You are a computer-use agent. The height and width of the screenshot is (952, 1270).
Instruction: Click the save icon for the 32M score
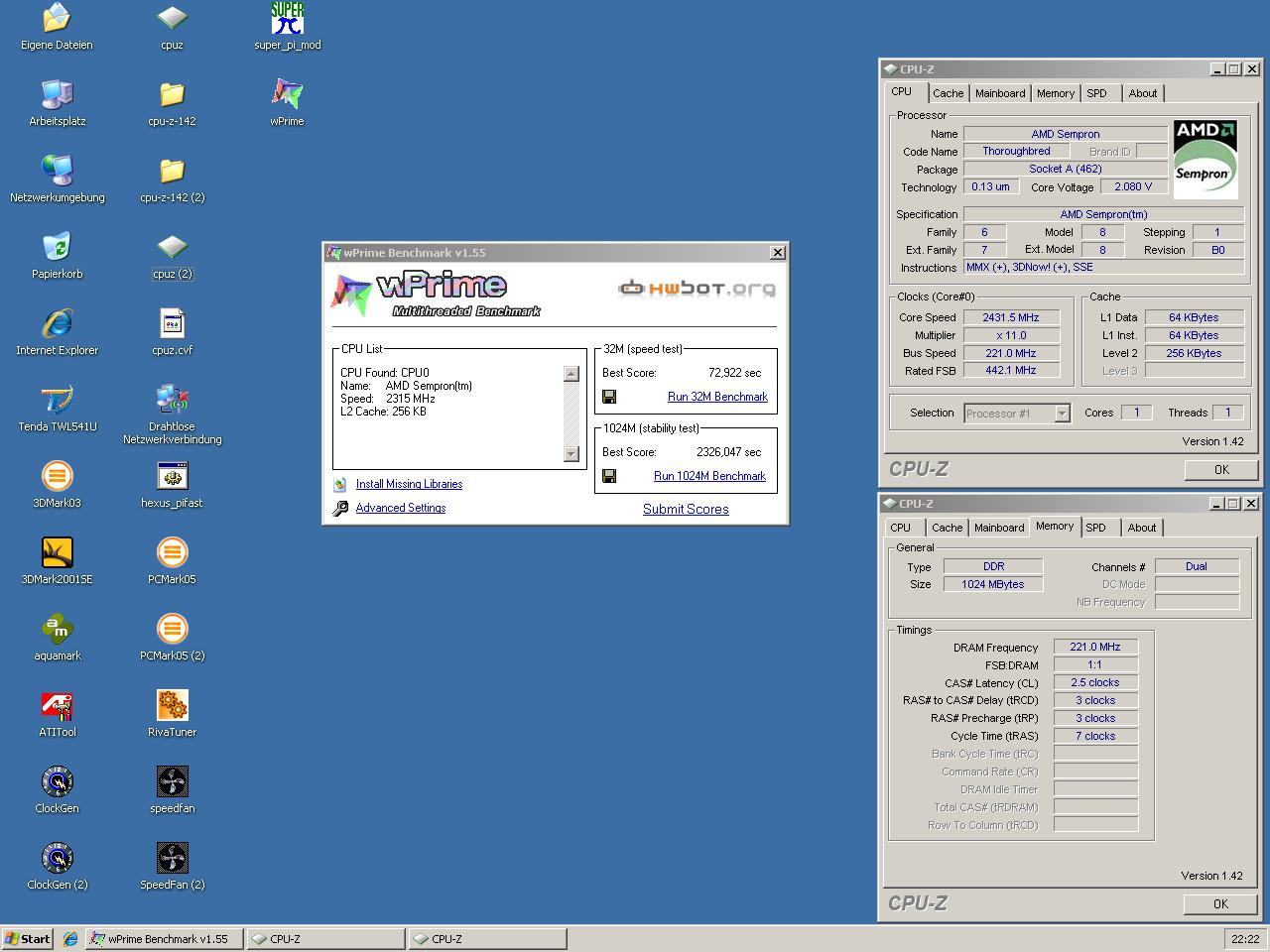coord(609,397)
